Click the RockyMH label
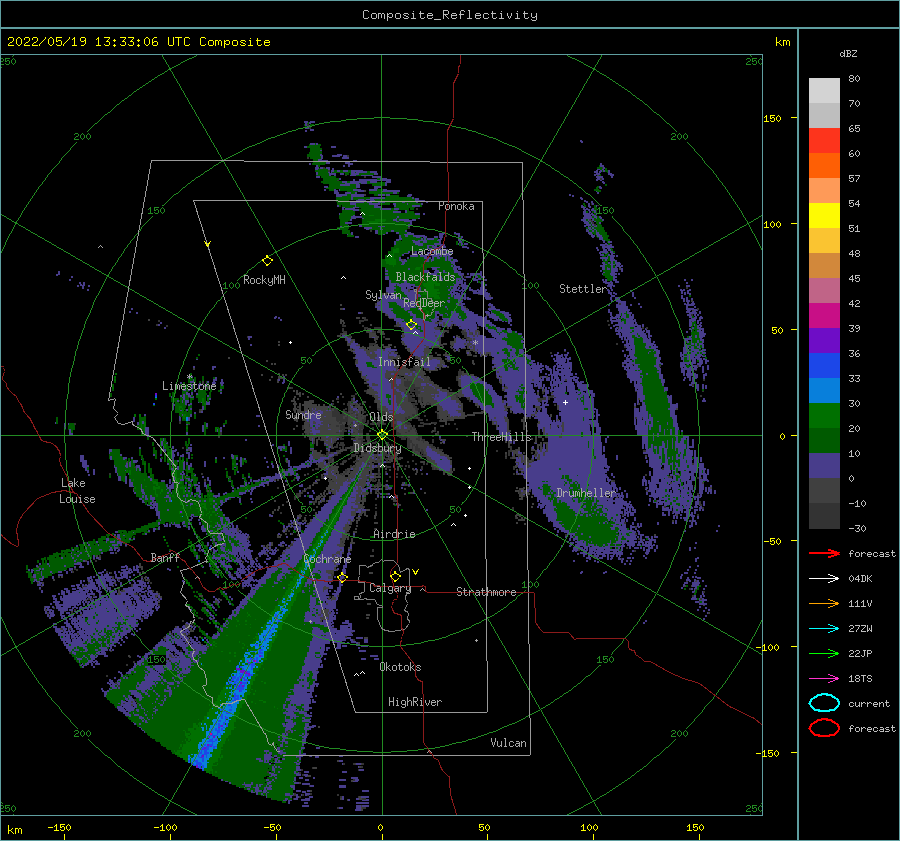 tap(264, 280)
